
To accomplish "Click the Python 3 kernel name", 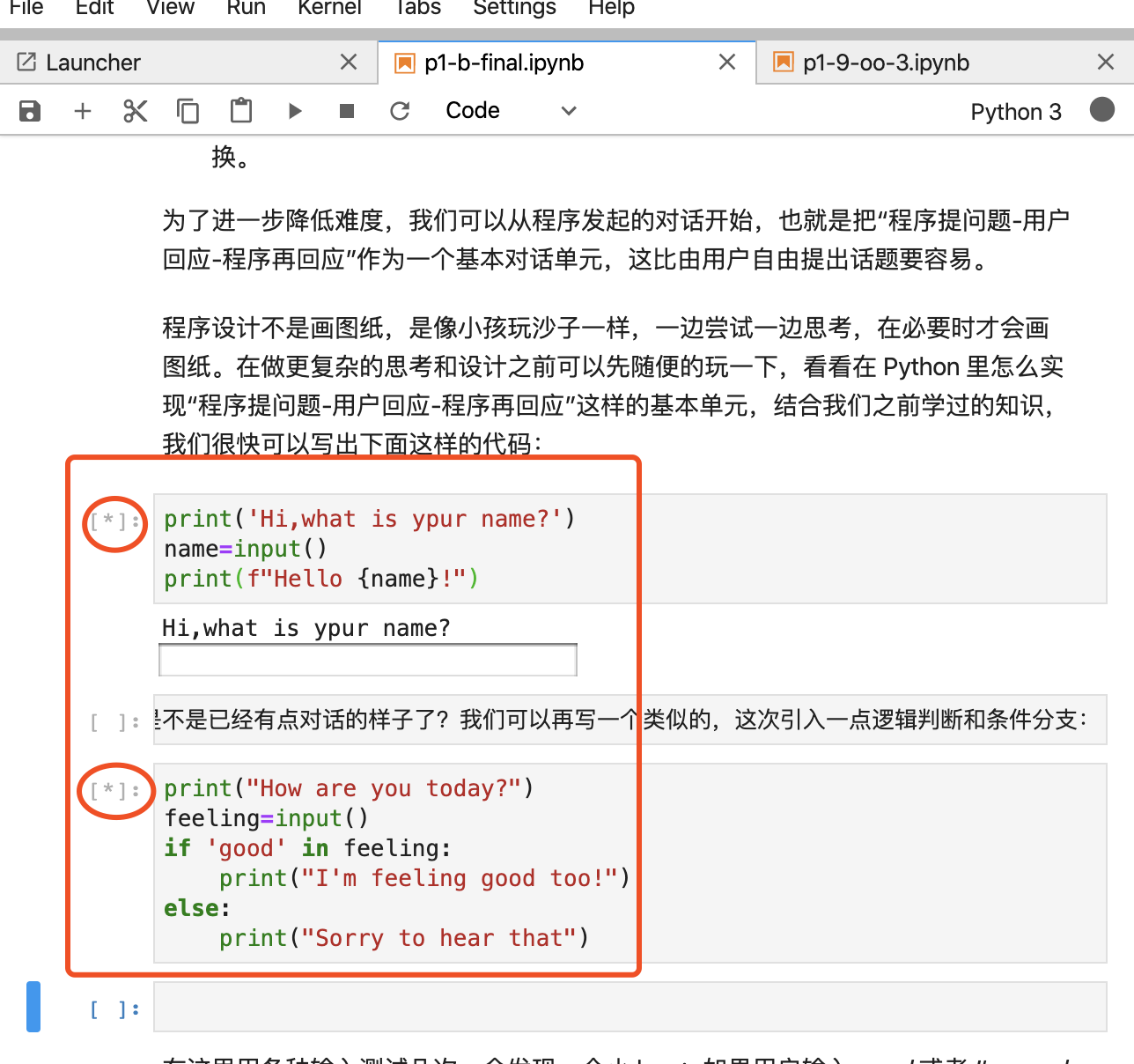I will [x=1016, y=111].
